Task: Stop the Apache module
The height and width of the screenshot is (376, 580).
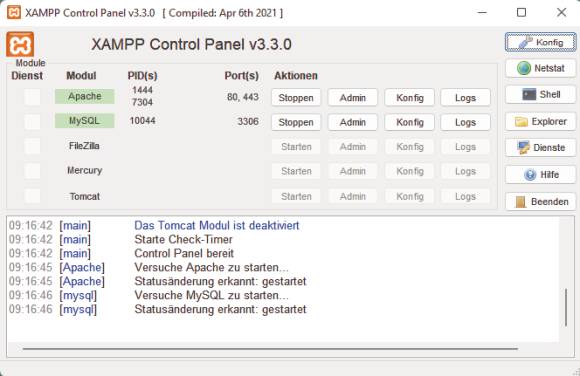Action: point(296,98)
